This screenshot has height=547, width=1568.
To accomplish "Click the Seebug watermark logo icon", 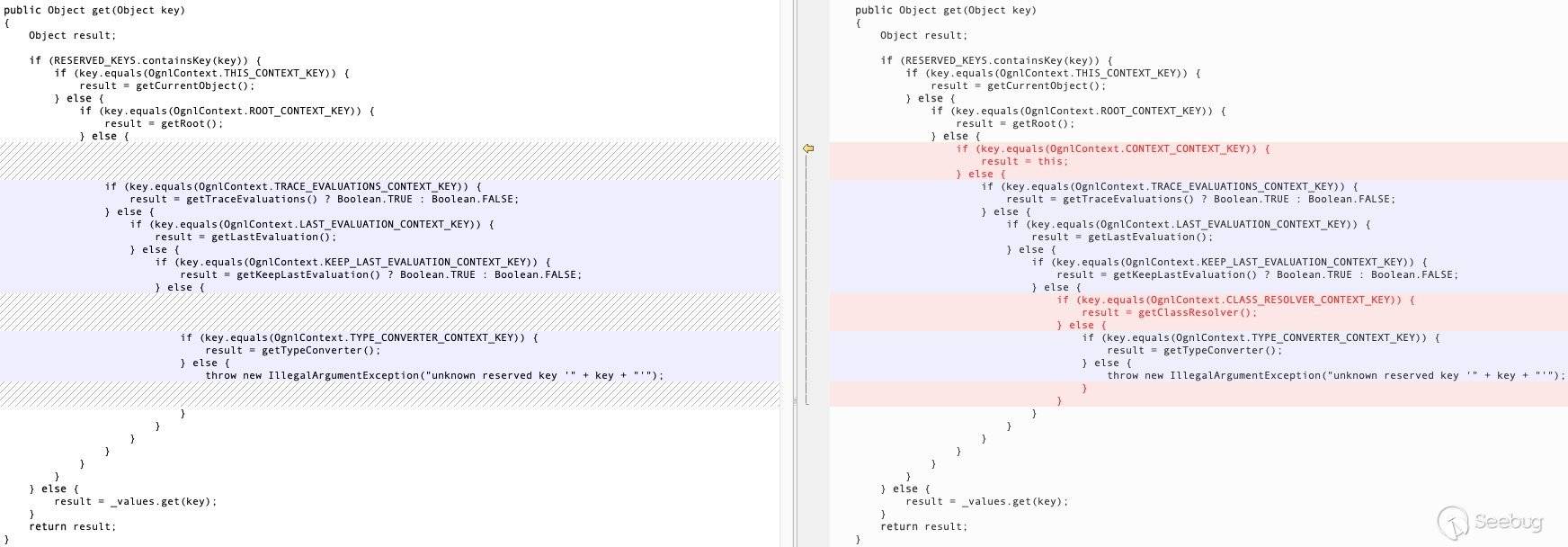I will point(1452,522).
